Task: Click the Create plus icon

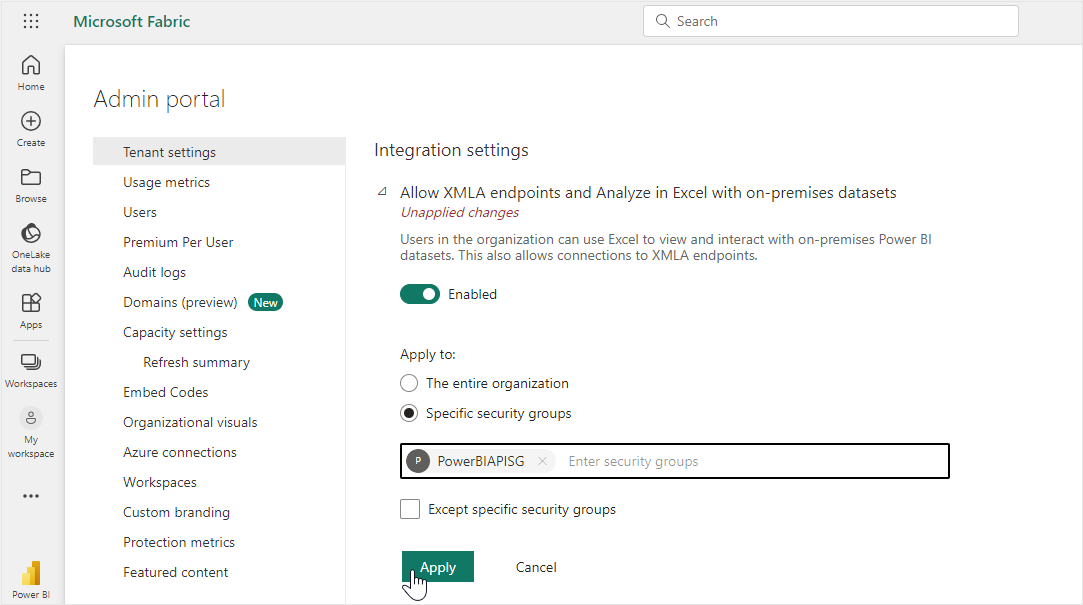Action: [31, 122]
